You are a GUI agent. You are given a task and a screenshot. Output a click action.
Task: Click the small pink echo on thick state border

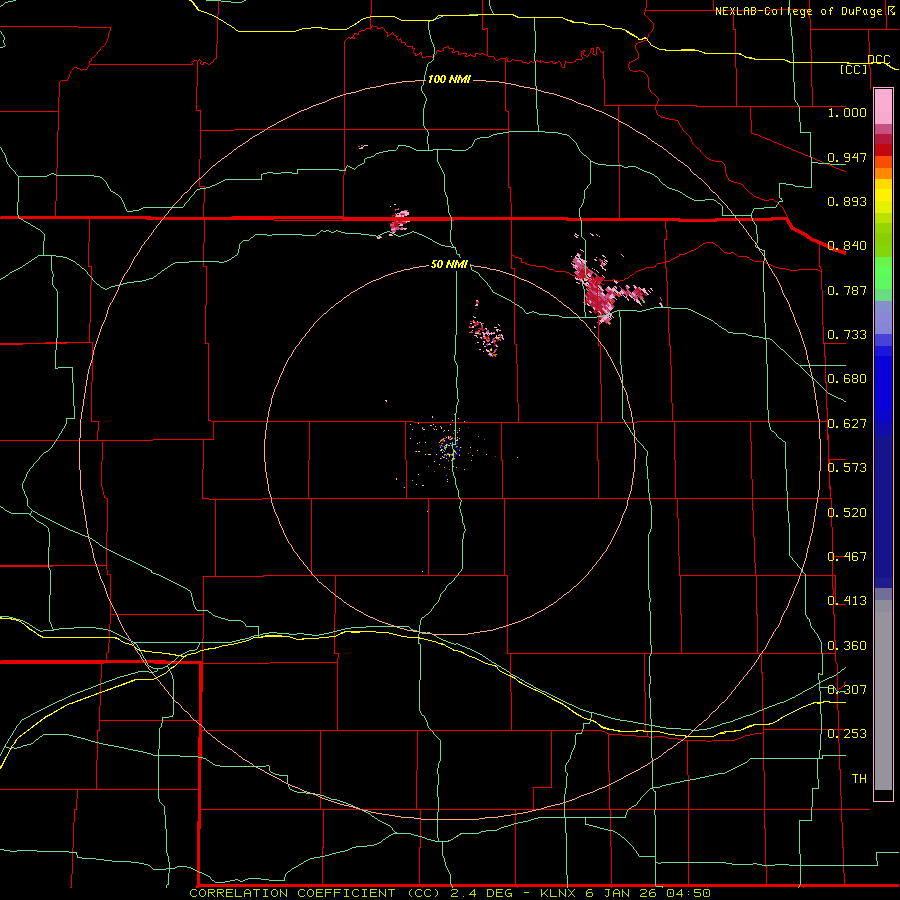(x=399, y=221)
